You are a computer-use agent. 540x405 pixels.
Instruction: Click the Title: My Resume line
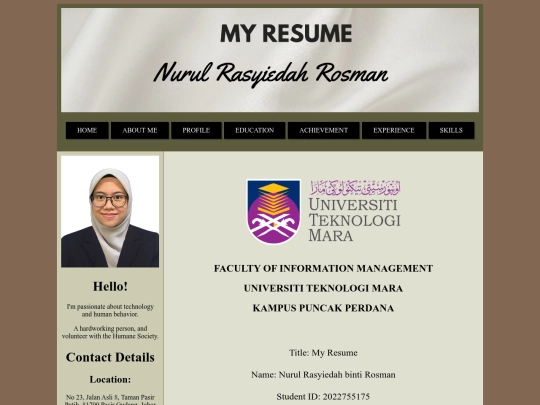point(323,353)
